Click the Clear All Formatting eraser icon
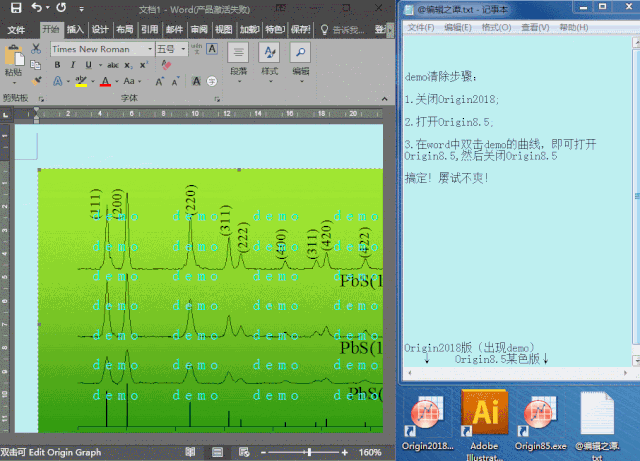This screenshot has width=640, height=461. [166, 65]
